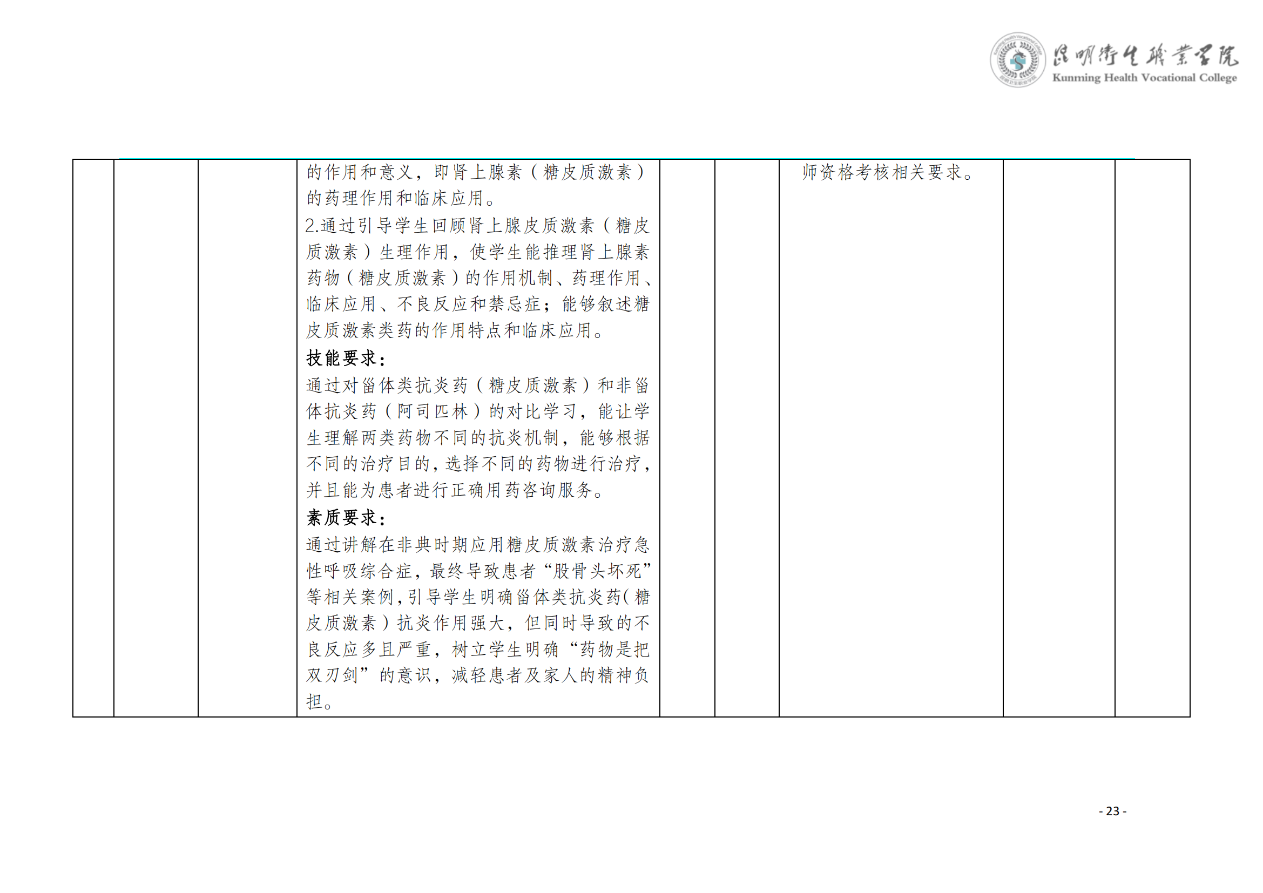This screenshot has width=1263, height=893.
Task: Click the line starting 通过讲解在非典时期
Action: pyautogui.click(x=476, y=545)
